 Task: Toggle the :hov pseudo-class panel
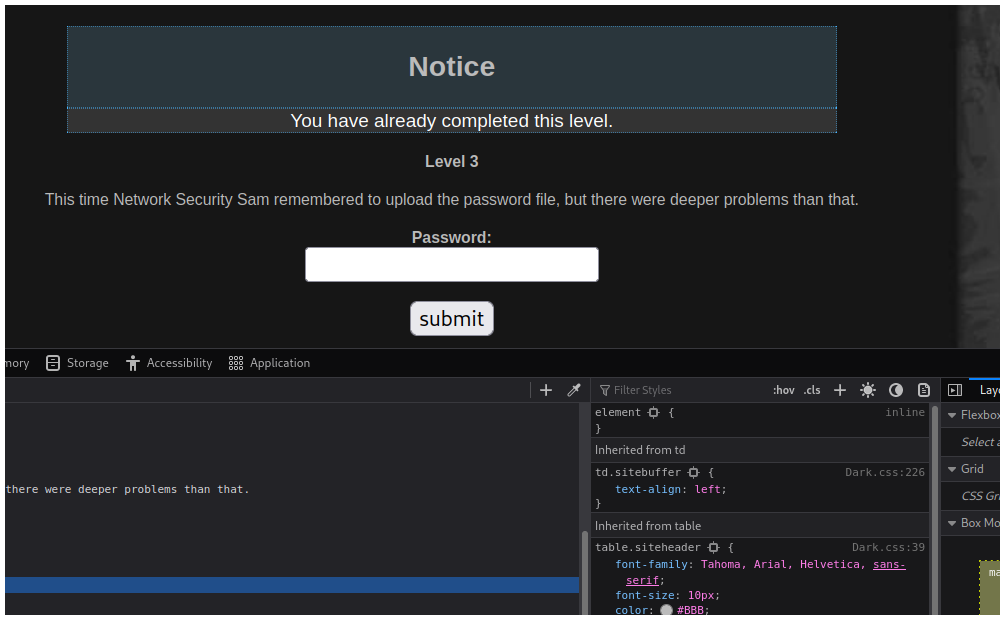click(783, 390)
